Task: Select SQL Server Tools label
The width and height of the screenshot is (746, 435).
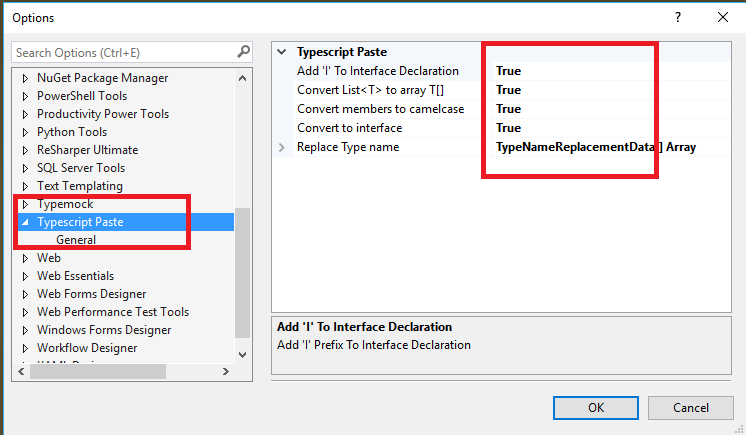Action: [81, 168]
